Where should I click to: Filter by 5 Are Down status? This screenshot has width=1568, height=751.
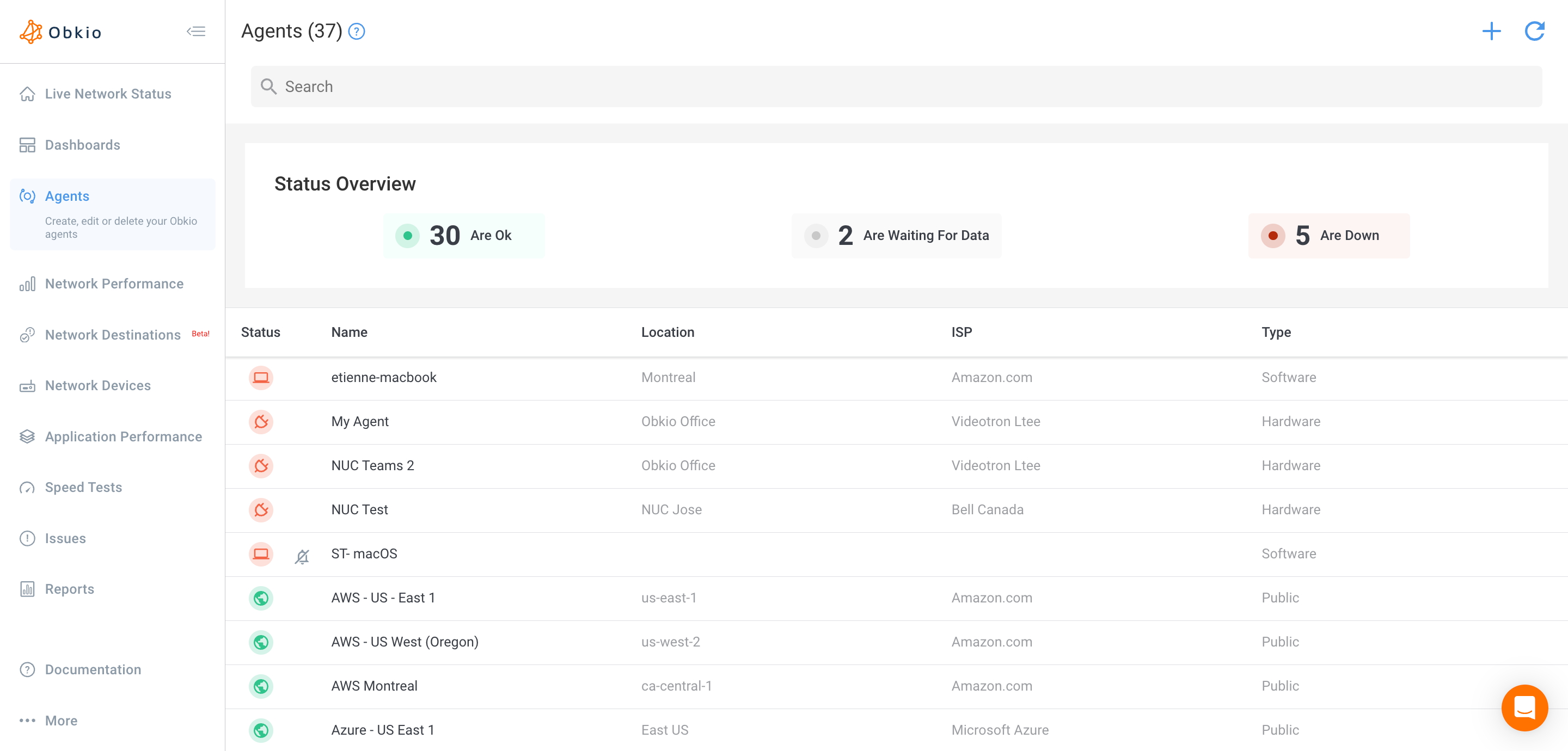click(1328, 236)
